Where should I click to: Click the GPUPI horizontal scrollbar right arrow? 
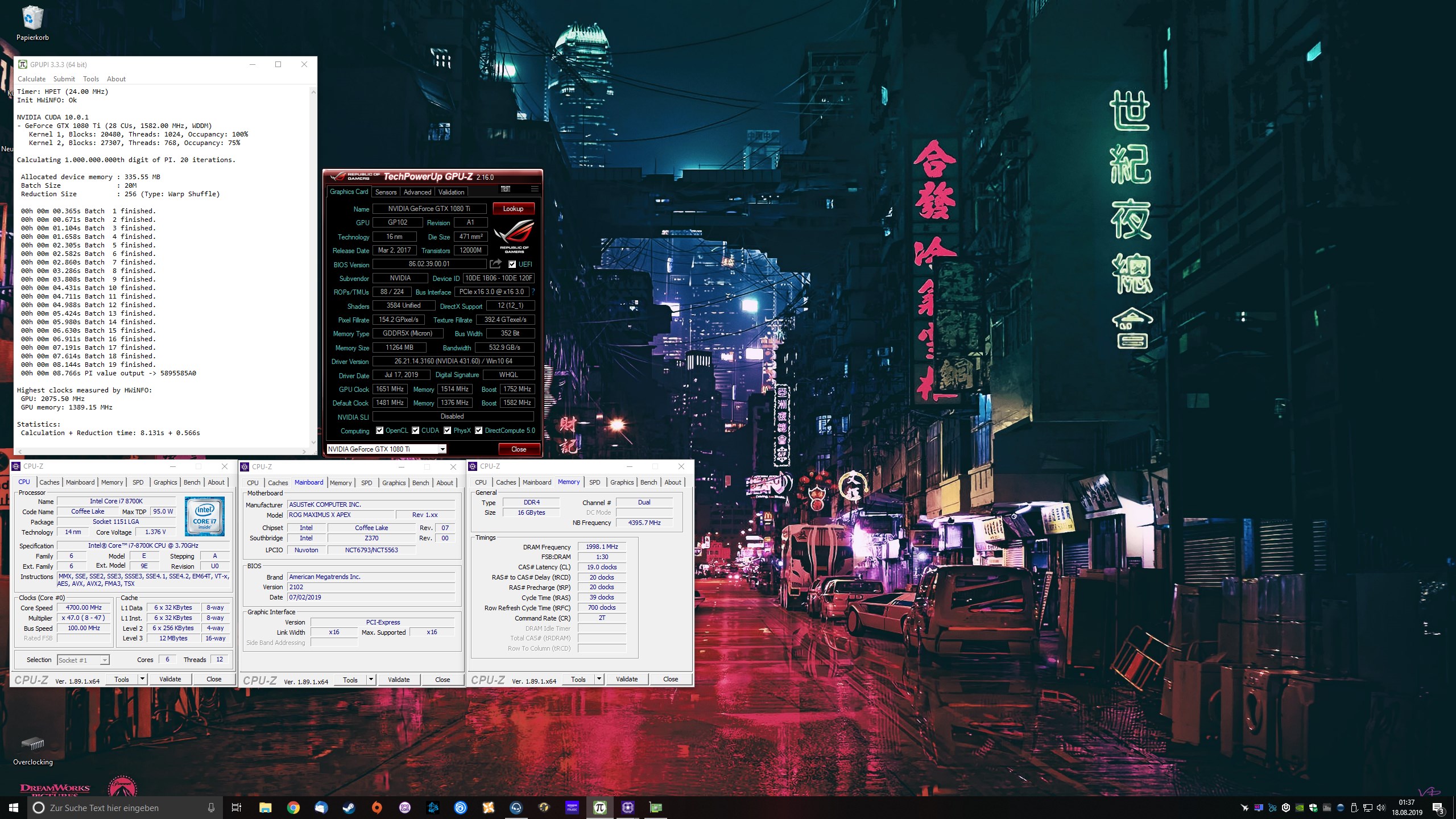(305, 451)
